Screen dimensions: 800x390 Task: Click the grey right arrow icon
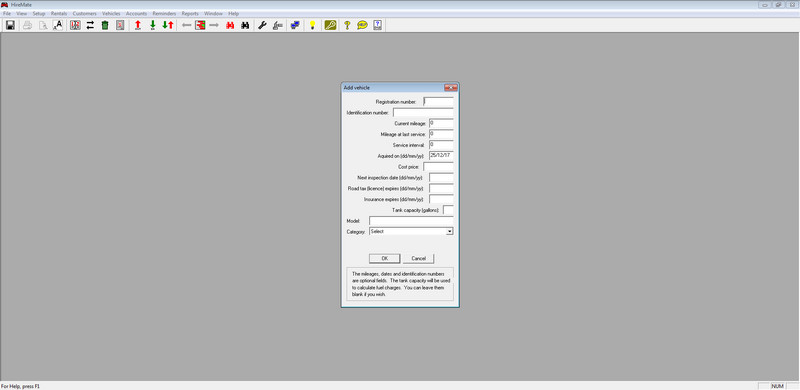point(214,25)
